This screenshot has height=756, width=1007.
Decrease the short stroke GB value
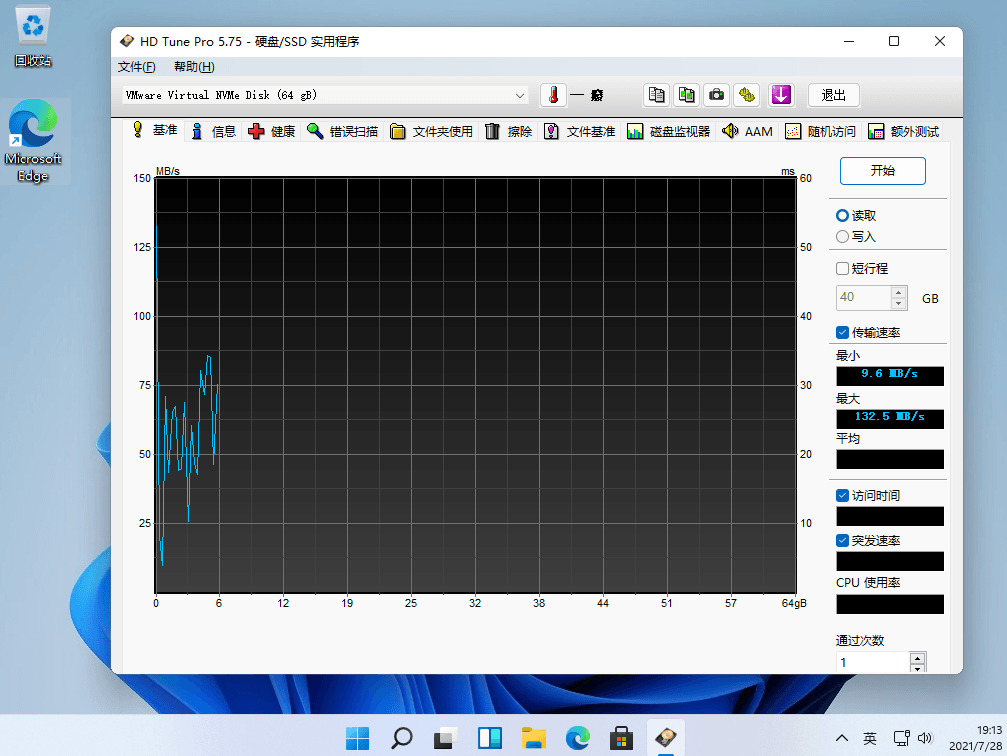tap(899, 304)
